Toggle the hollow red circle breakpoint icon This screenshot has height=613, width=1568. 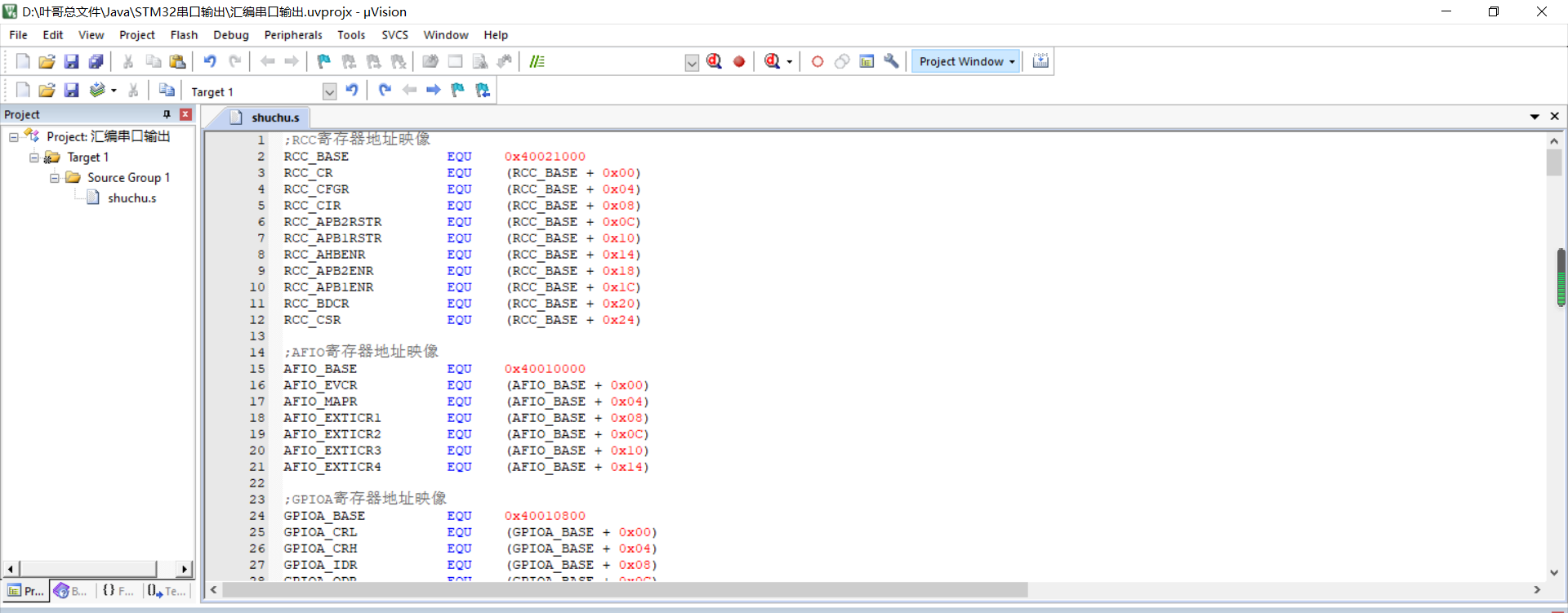tap(817, 61)
